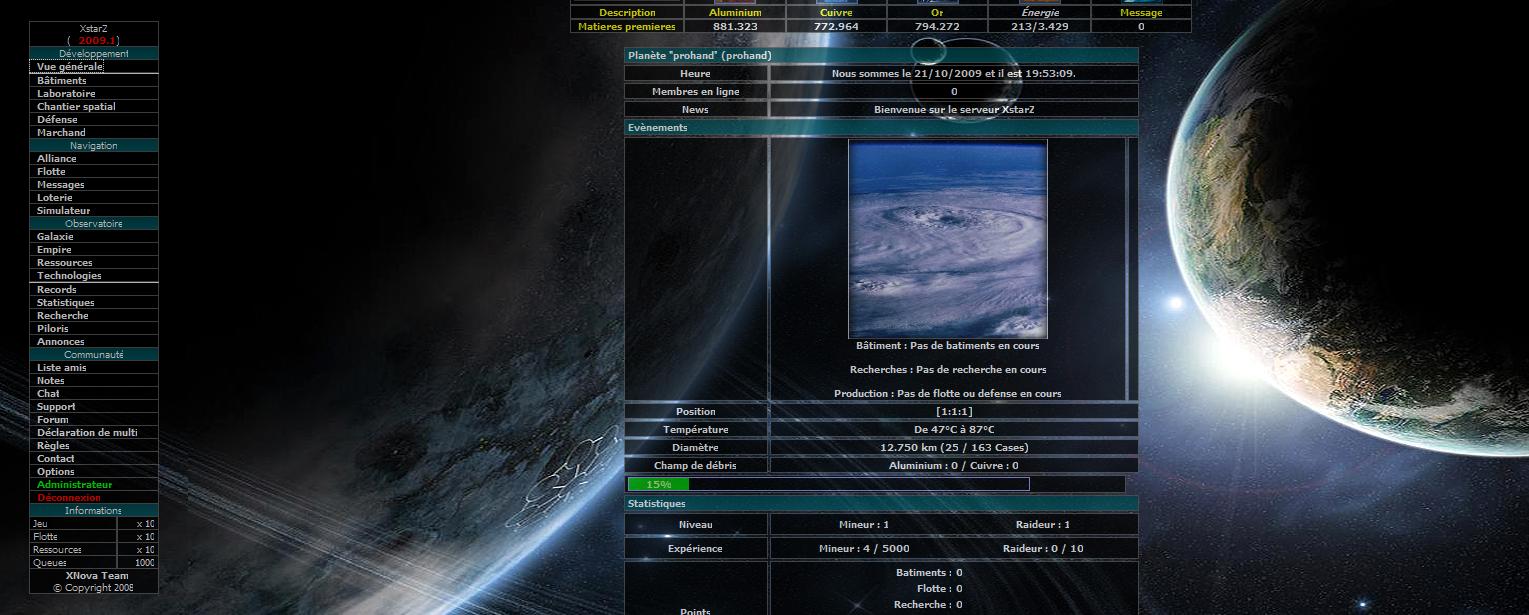The image size is (1529, 615).
Task: Open Déclaration de multi
Action: tap(87, 433)
